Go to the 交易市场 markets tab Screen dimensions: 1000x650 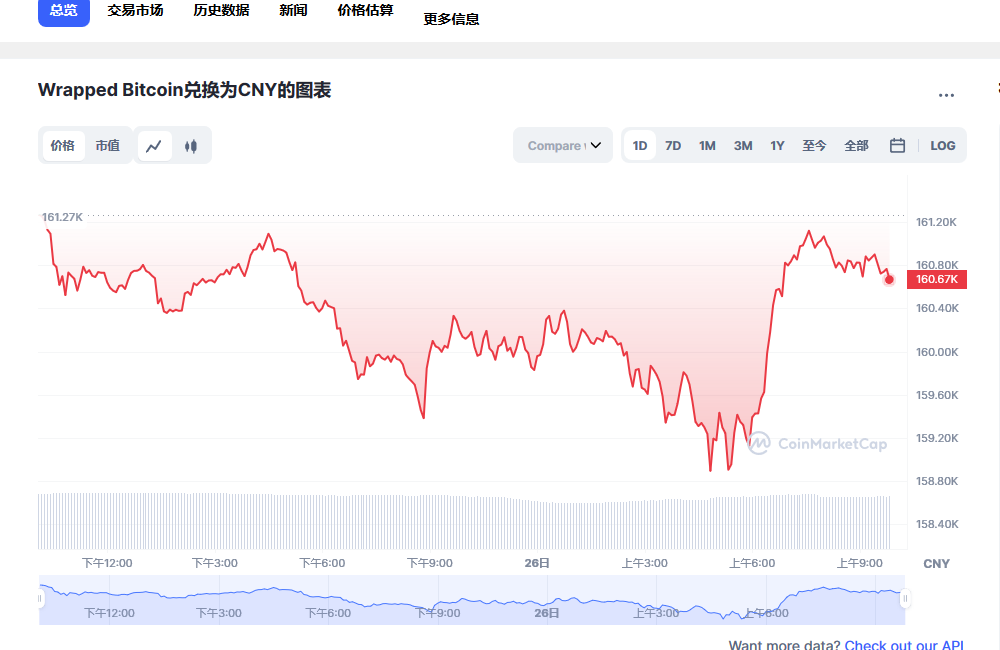pos(135,10)
